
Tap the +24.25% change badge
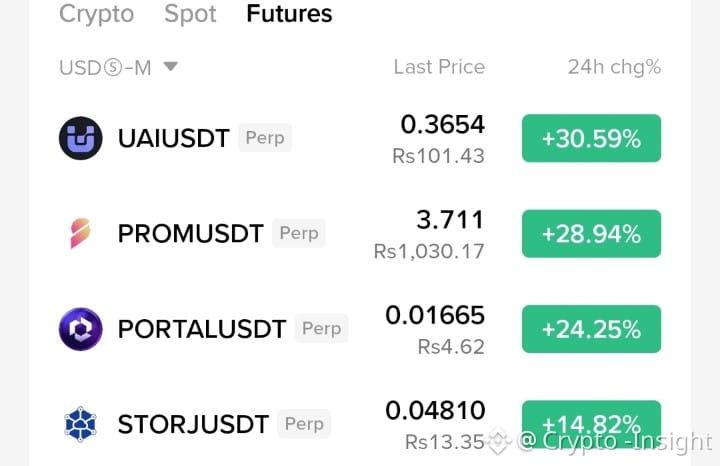pyautogui.click(x=591, y=329)
